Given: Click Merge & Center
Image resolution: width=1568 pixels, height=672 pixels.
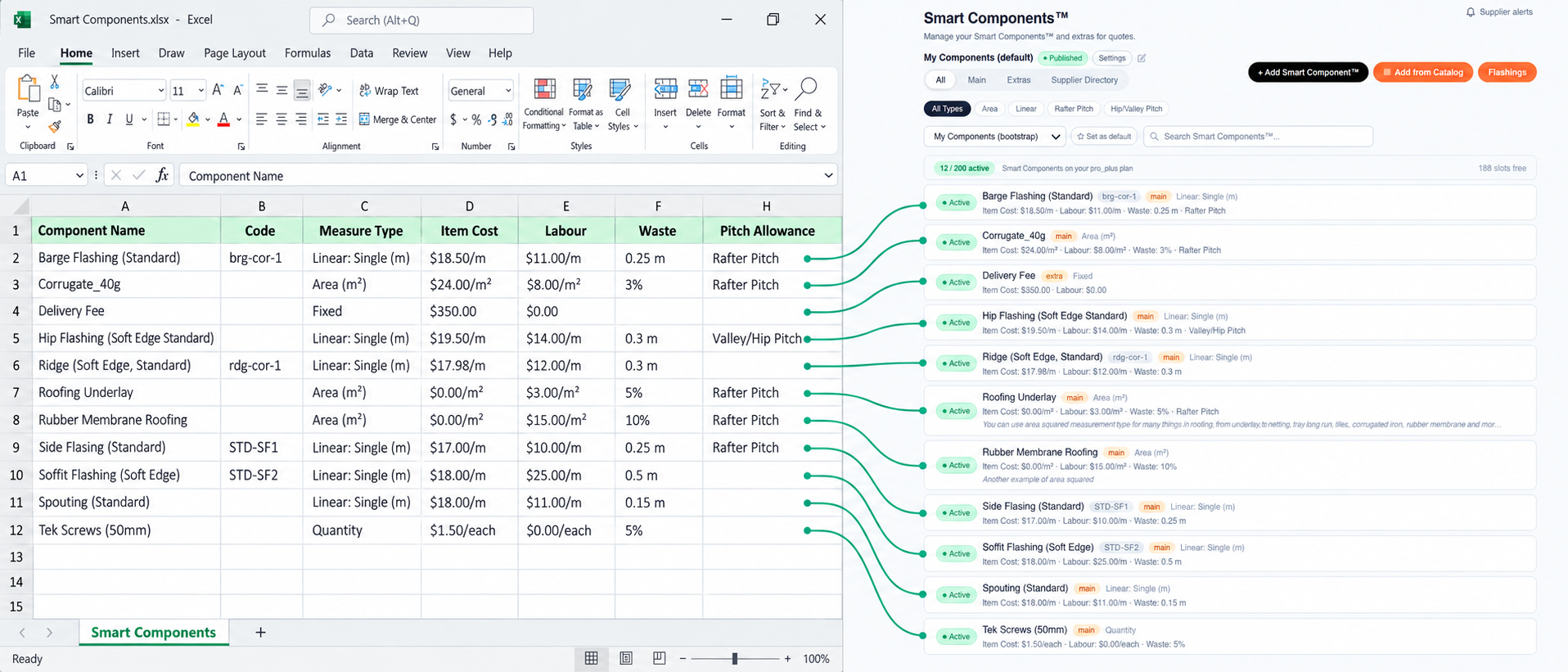Looking at the screenshot, I should (398, 120).
